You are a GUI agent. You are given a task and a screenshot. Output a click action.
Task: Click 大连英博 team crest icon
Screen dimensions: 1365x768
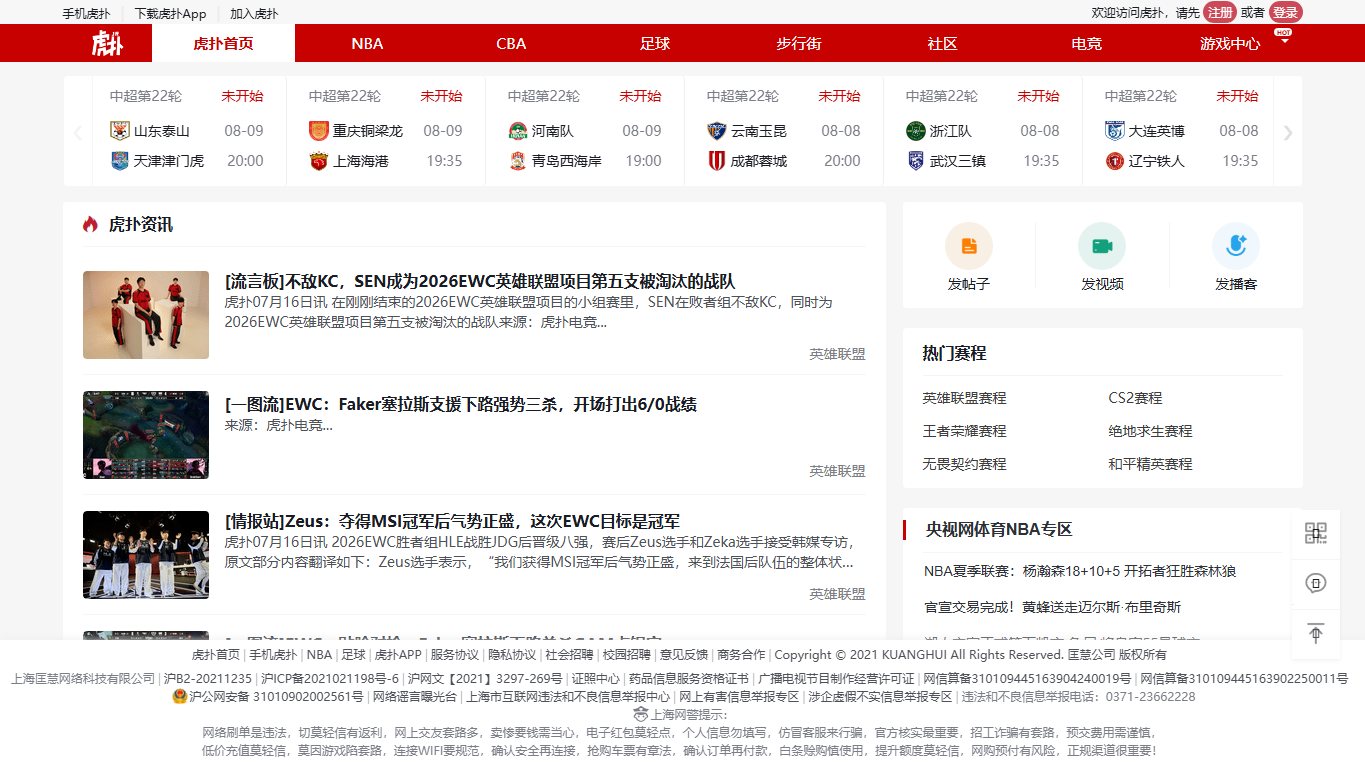coord(1115,130)
